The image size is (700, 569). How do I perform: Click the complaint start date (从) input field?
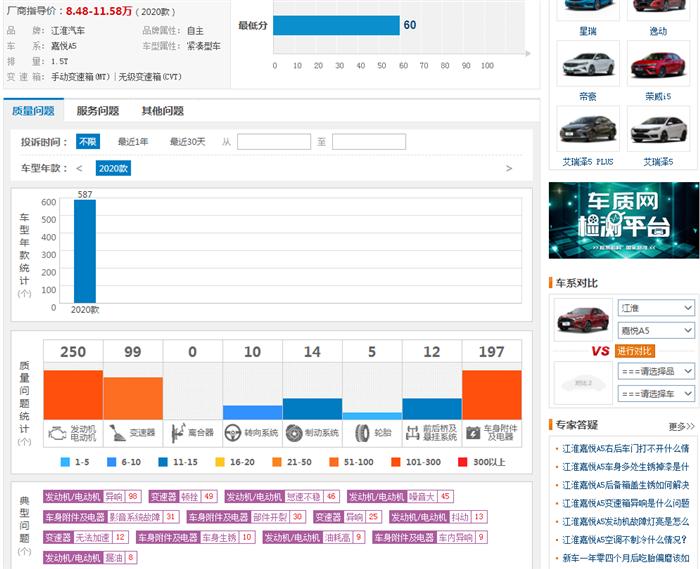click(x=274, y=142)
